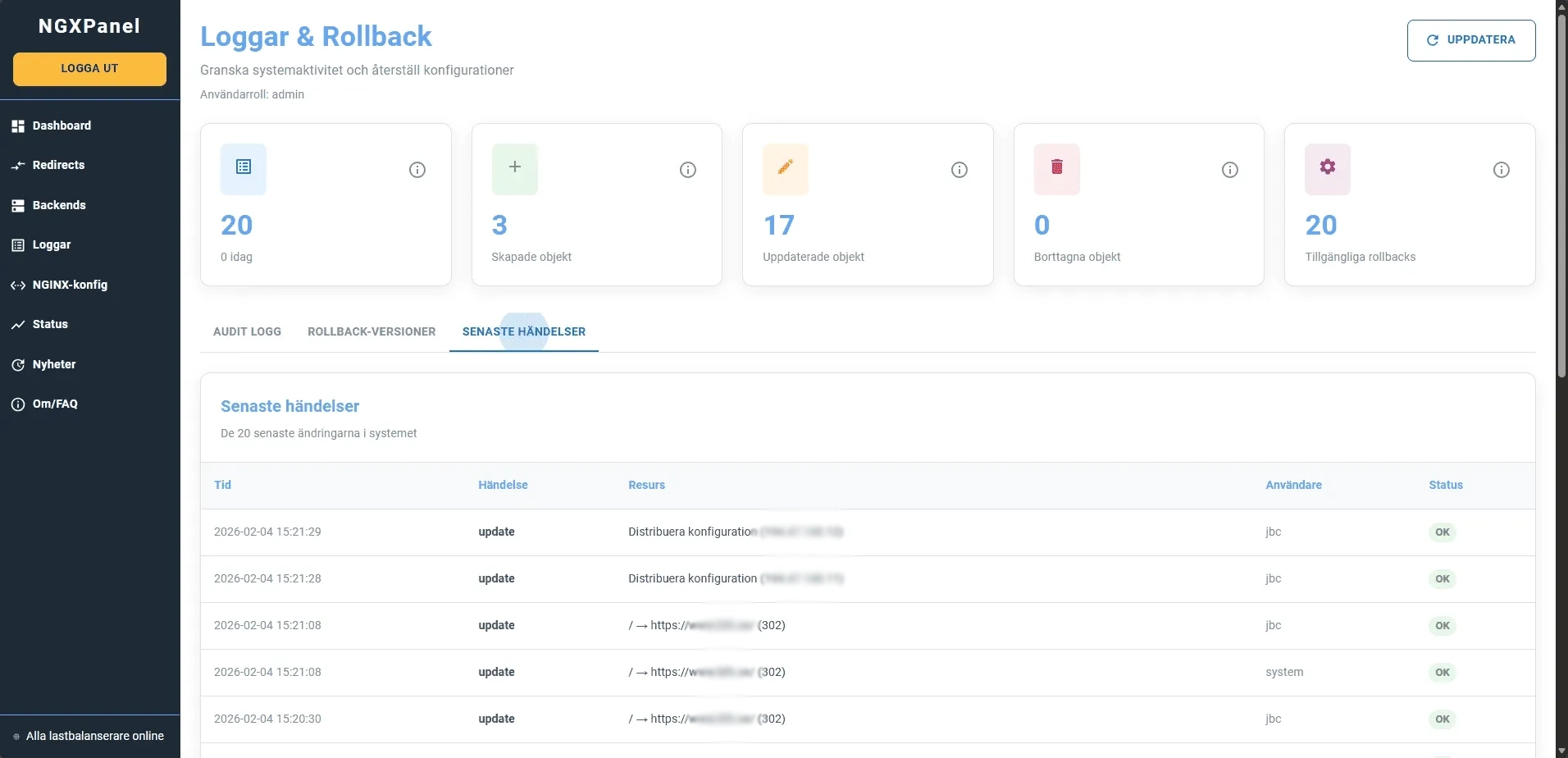Show info for the 0 idag card
1568x758 pixels.
(x=417, y=170)
